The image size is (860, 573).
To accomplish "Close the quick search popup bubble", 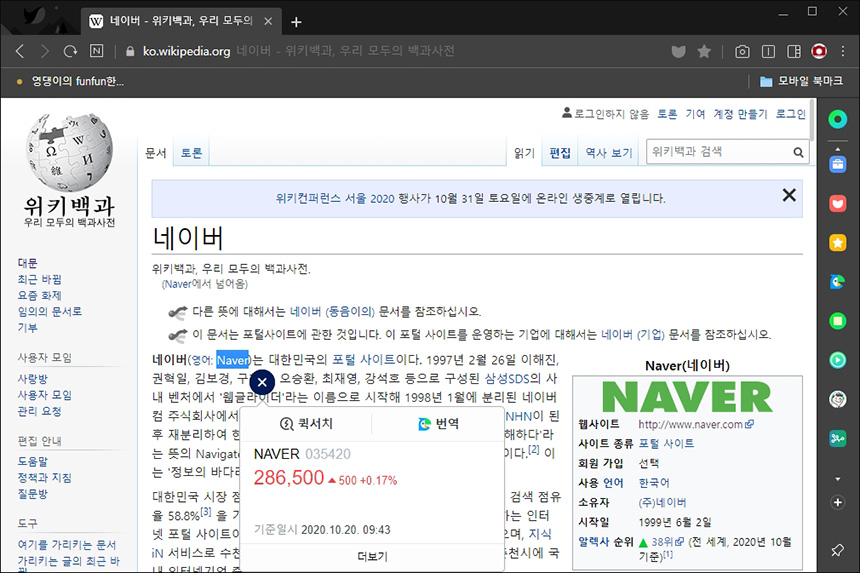I will click(x=262, y=382).
